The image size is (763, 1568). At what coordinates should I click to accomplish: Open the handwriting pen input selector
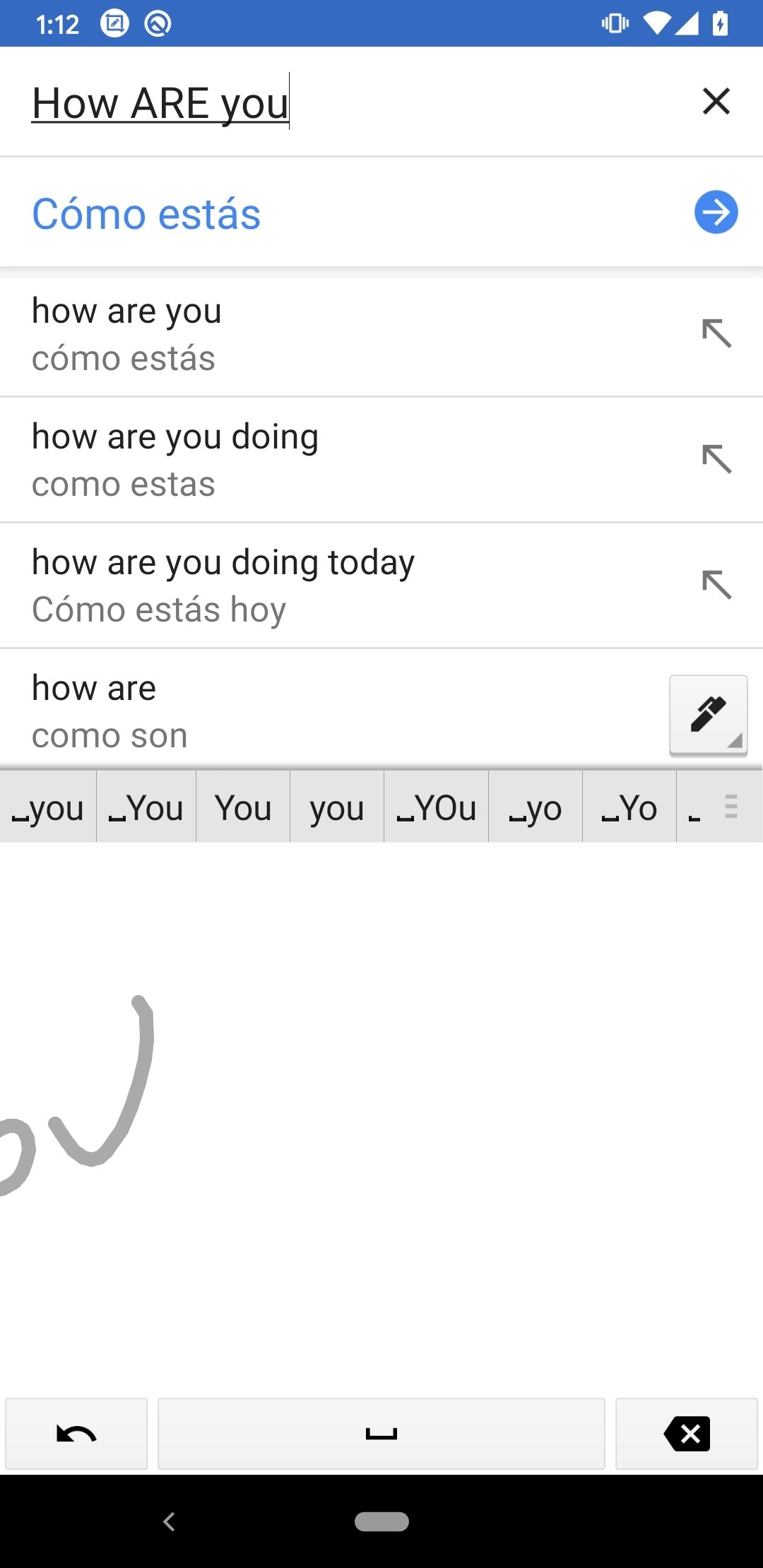point(708,715)
